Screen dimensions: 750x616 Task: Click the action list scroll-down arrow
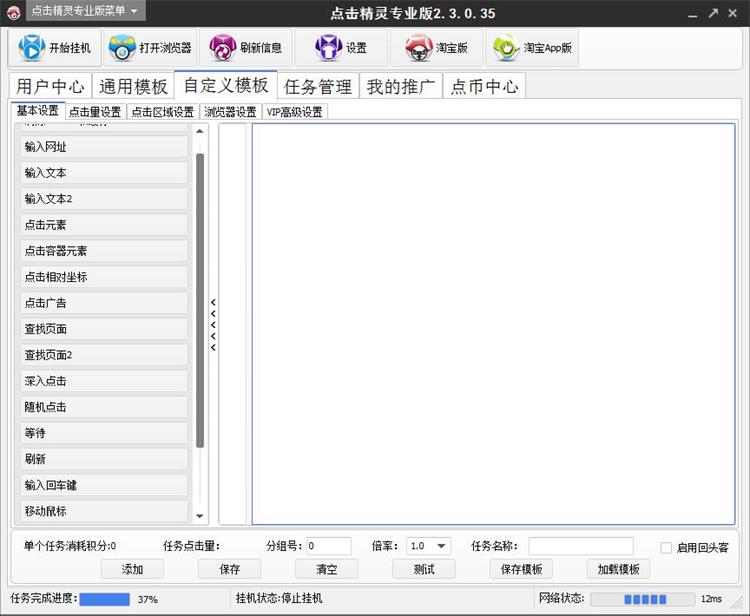click(x=200, y=516)
